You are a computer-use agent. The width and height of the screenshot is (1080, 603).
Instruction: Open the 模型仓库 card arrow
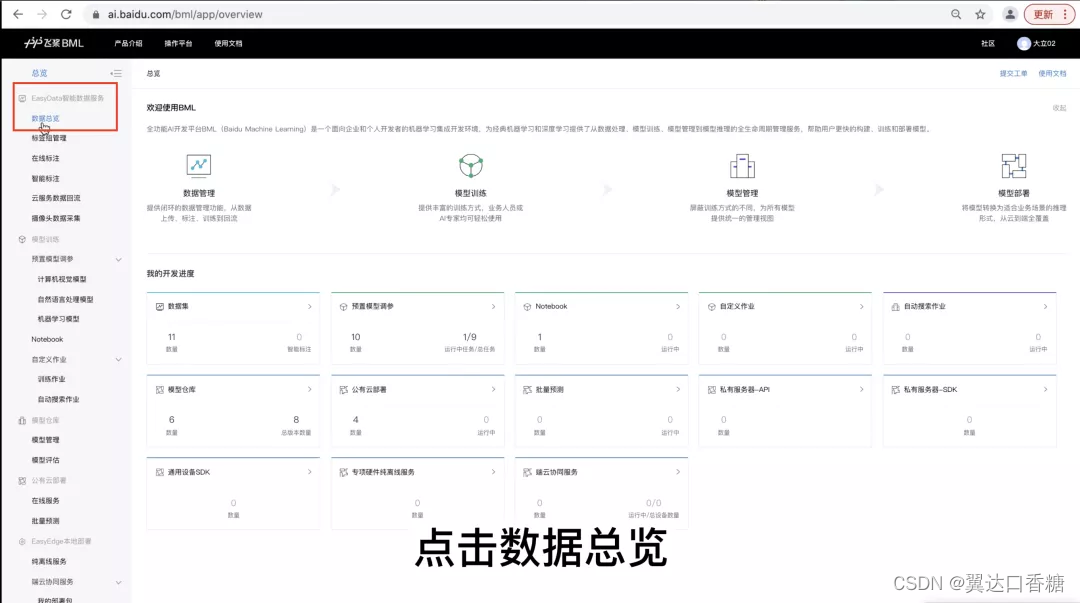[x=309, y=389]
